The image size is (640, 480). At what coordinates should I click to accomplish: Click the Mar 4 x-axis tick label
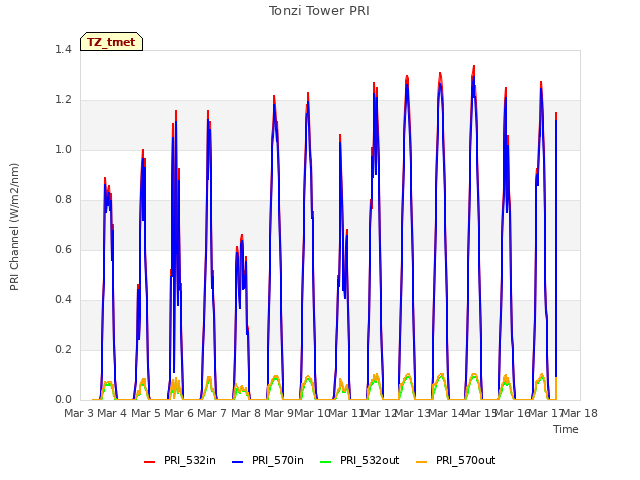point(112,413)
